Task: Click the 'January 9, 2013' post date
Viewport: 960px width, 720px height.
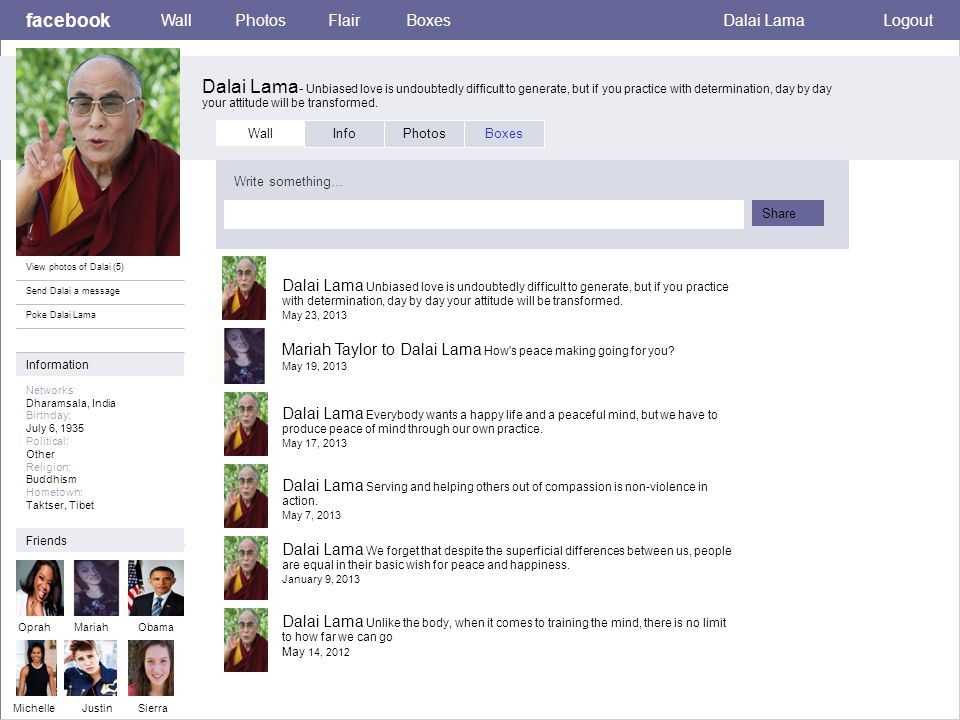Action: click(321, 579)
